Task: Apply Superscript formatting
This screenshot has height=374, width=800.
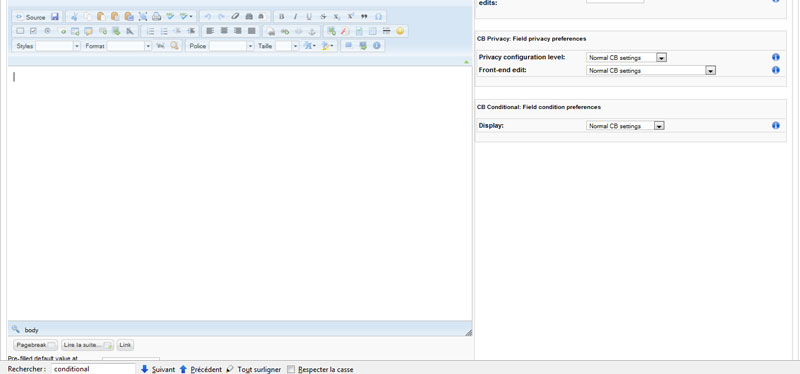Action: click(x=351, y=17)
